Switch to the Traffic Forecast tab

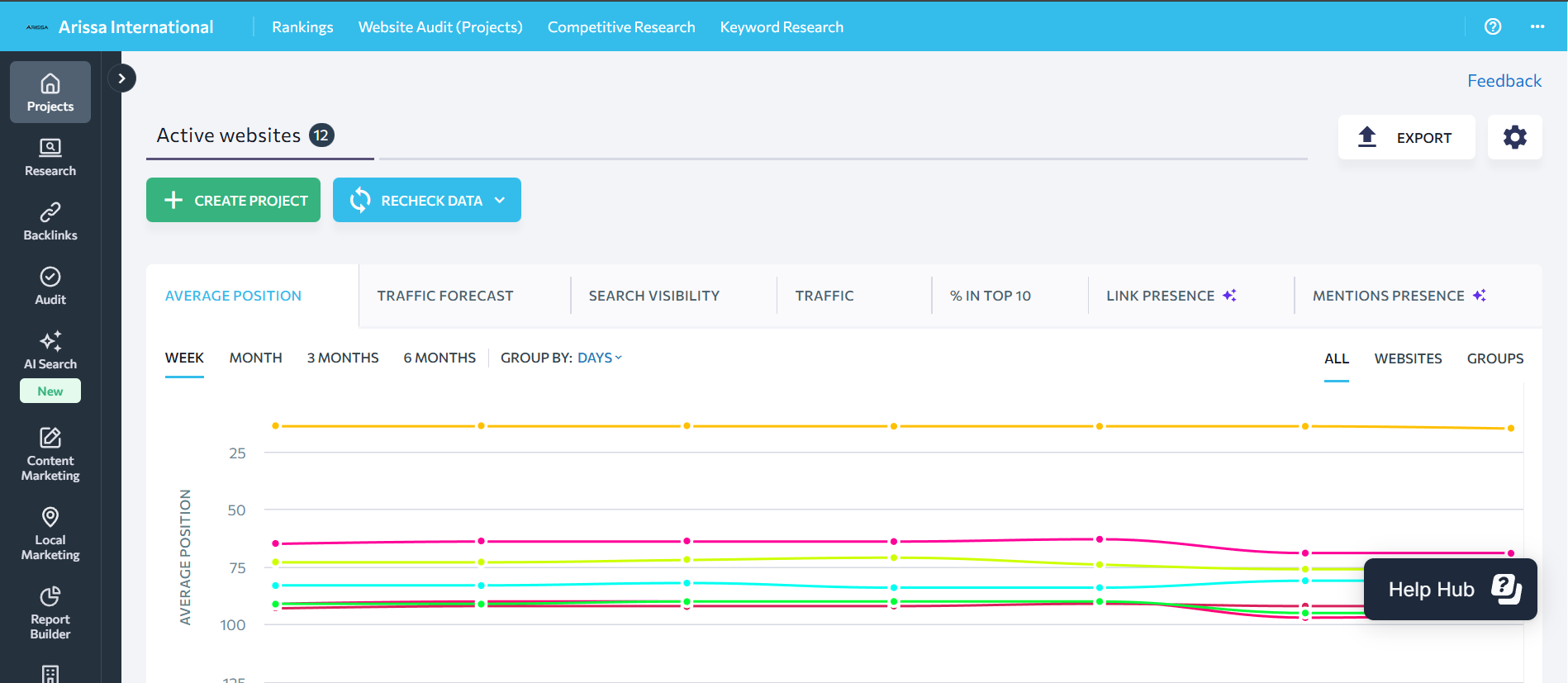444,296
